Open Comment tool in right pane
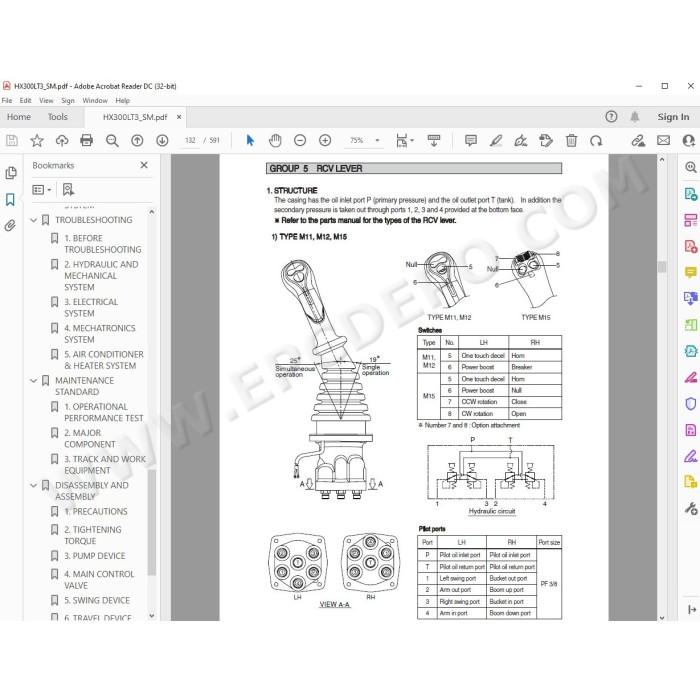This screenshot has height=700, width=700. click(x=690, y=272)
